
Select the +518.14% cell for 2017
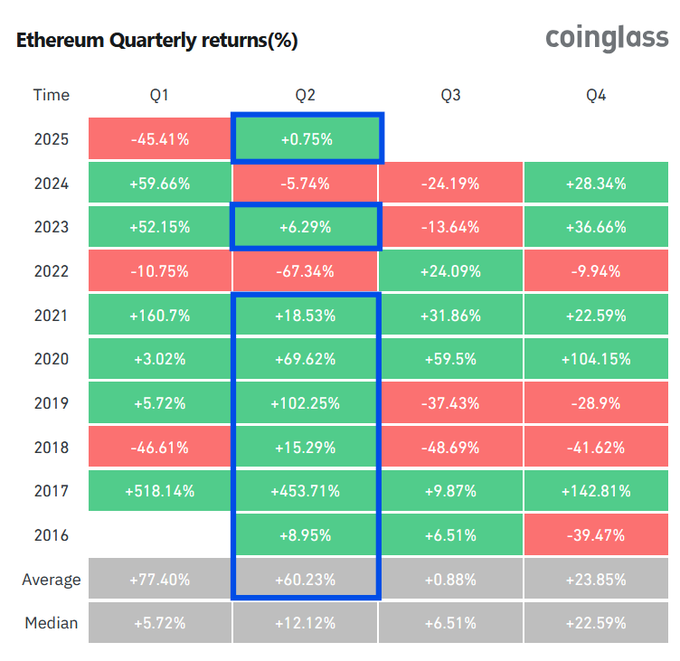pos(159,491)
